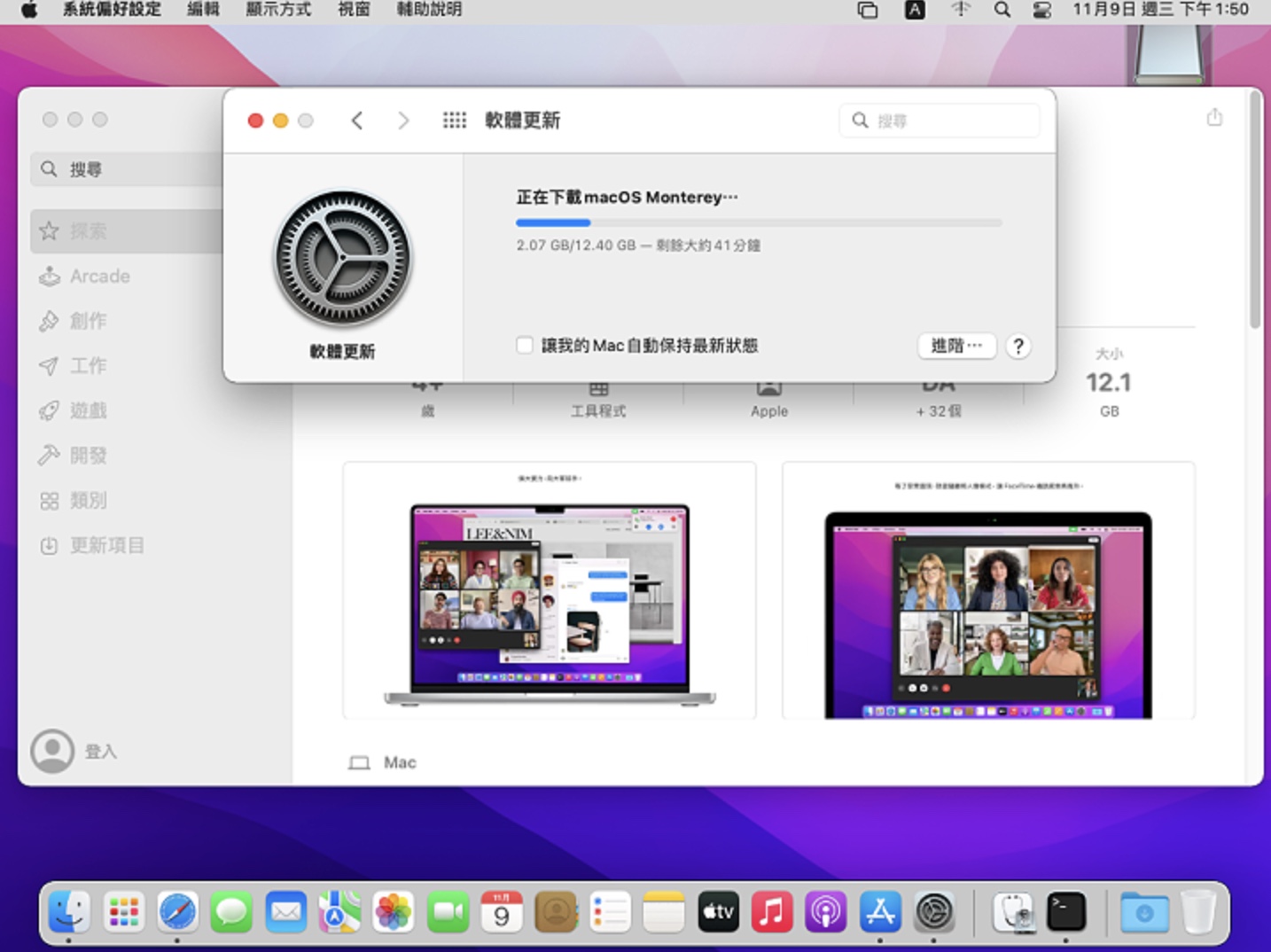Open Safari from the Dock

coord(177,911)
